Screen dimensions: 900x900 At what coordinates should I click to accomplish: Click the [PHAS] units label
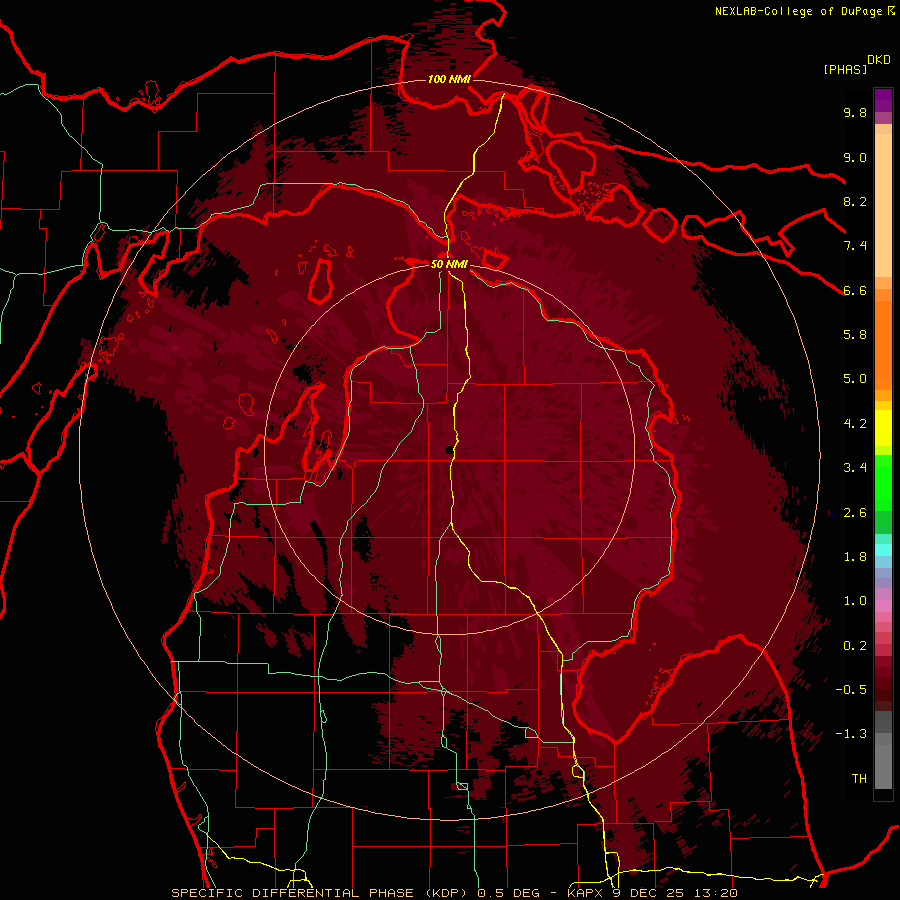[x=845, y=70]
